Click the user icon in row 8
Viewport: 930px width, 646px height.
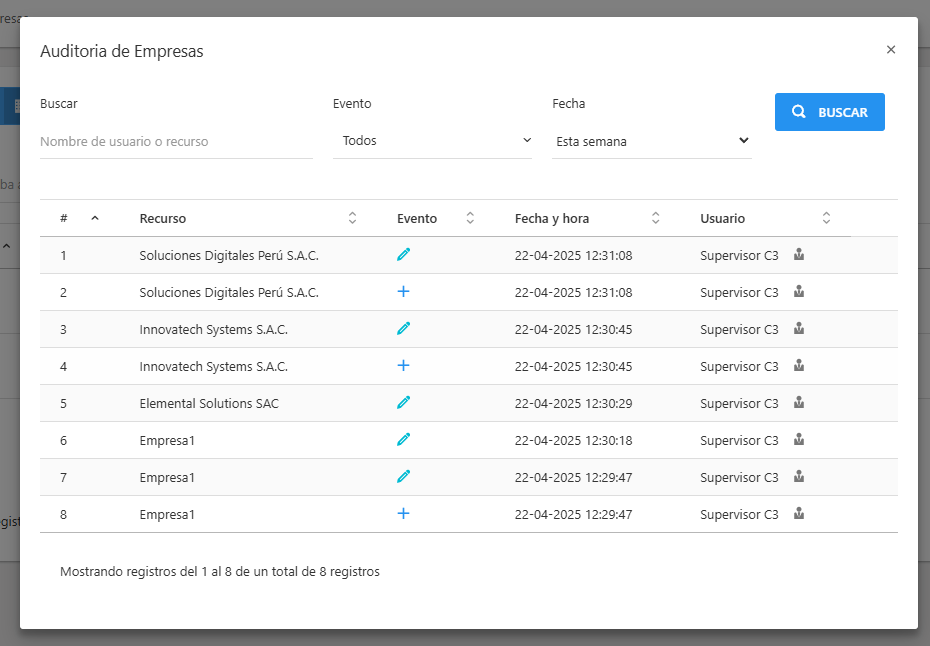799,514
